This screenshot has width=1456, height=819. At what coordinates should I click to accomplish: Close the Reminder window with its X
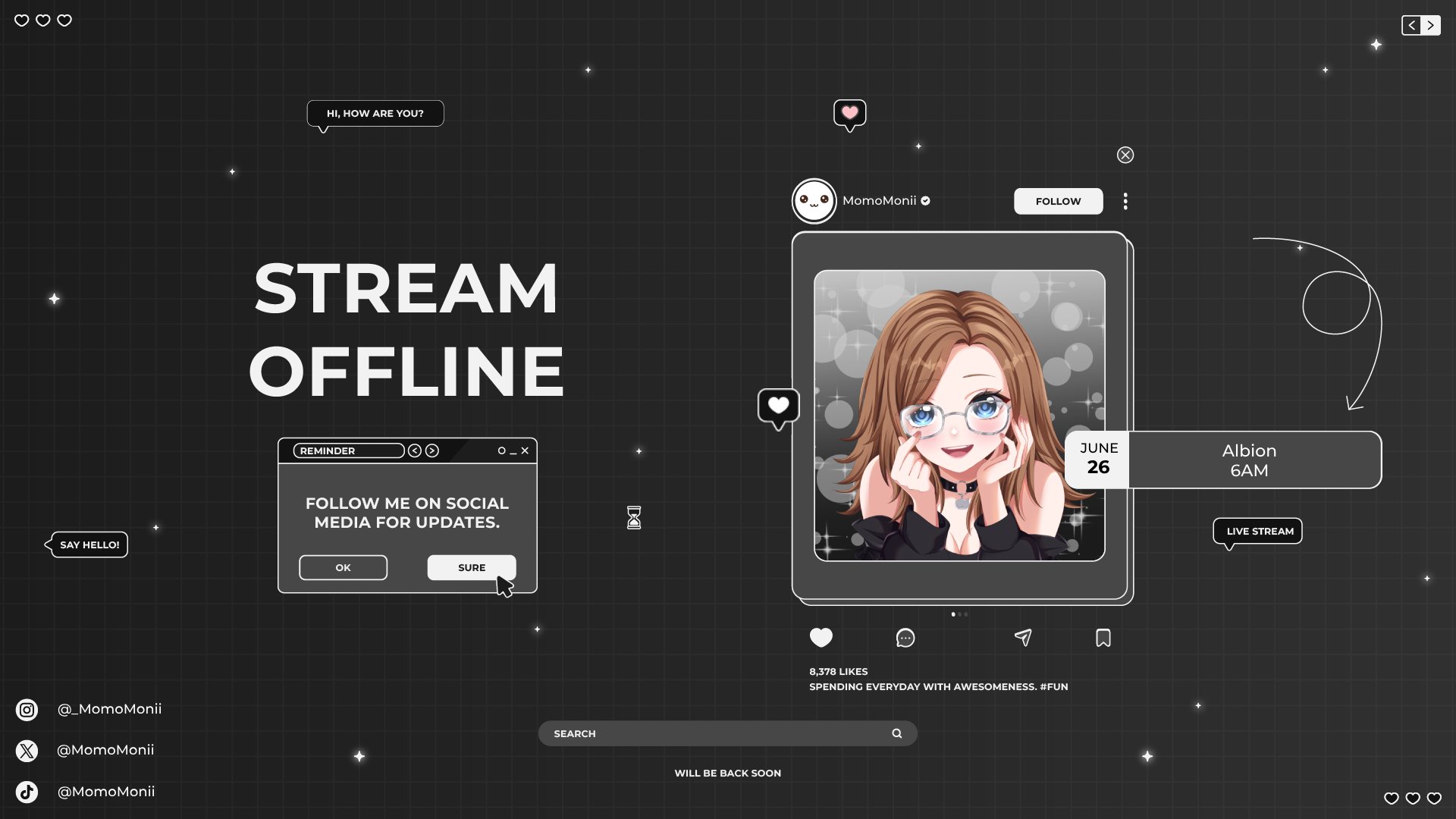tap(525, 450)
